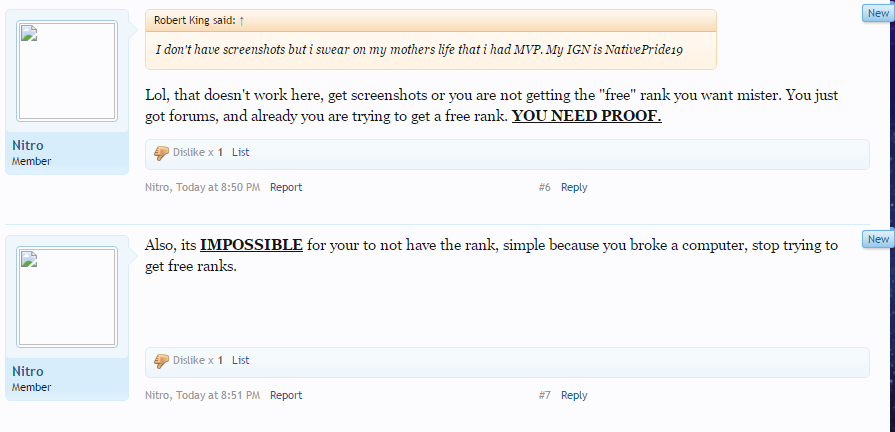Click the New badge on the second post
Viewport: 895px width, 432px height.
(x=878, y=239)
